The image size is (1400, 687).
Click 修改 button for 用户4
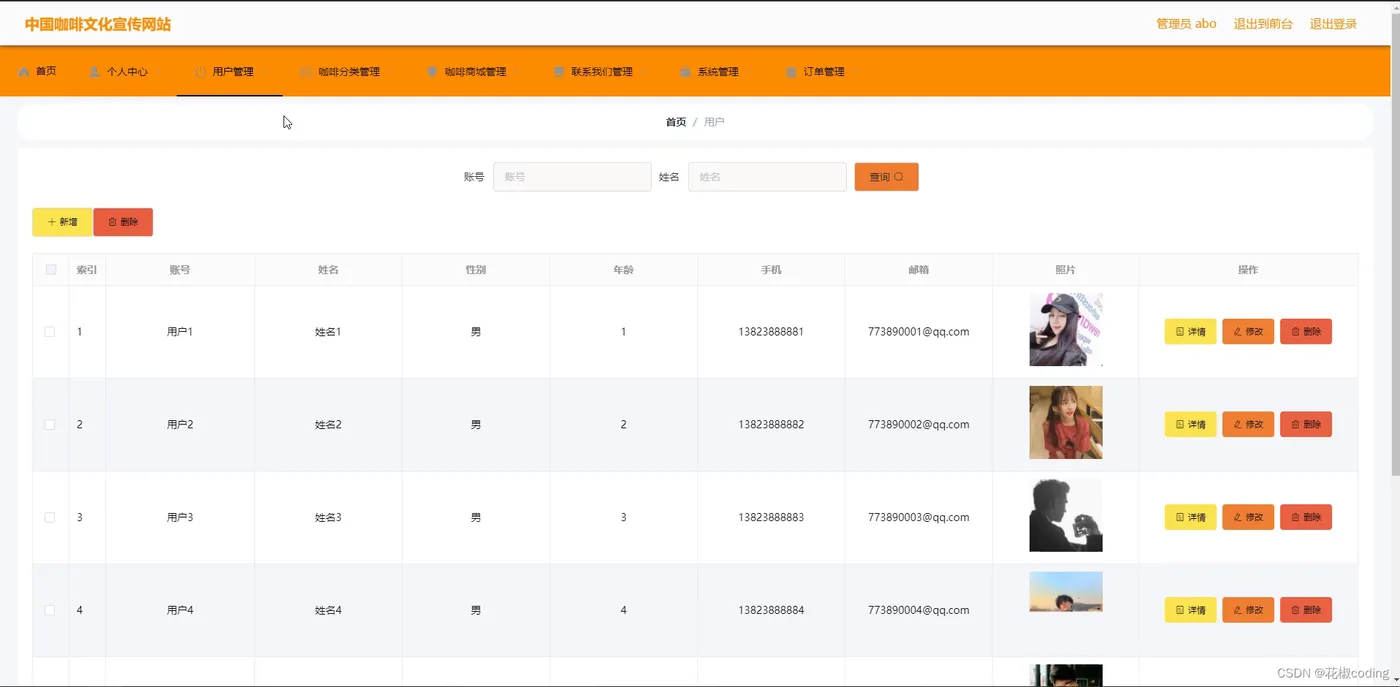pos(1248,610)
